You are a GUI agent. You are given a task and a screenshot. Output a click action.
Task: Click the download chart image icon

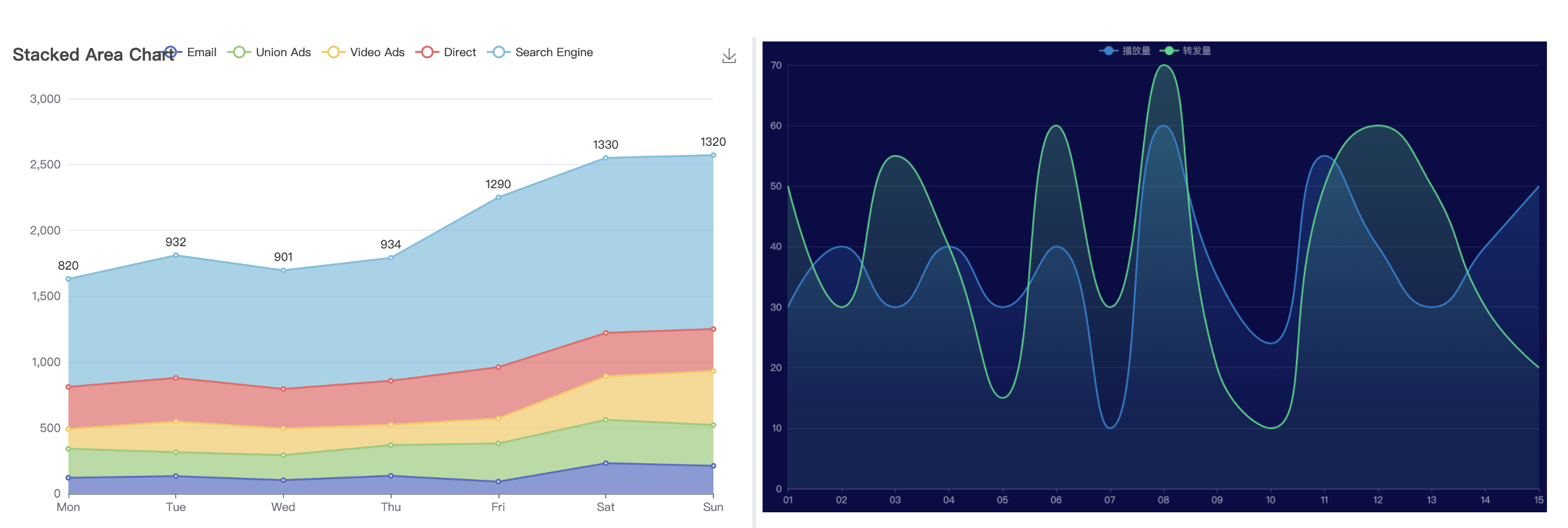[x=729, y=56]
